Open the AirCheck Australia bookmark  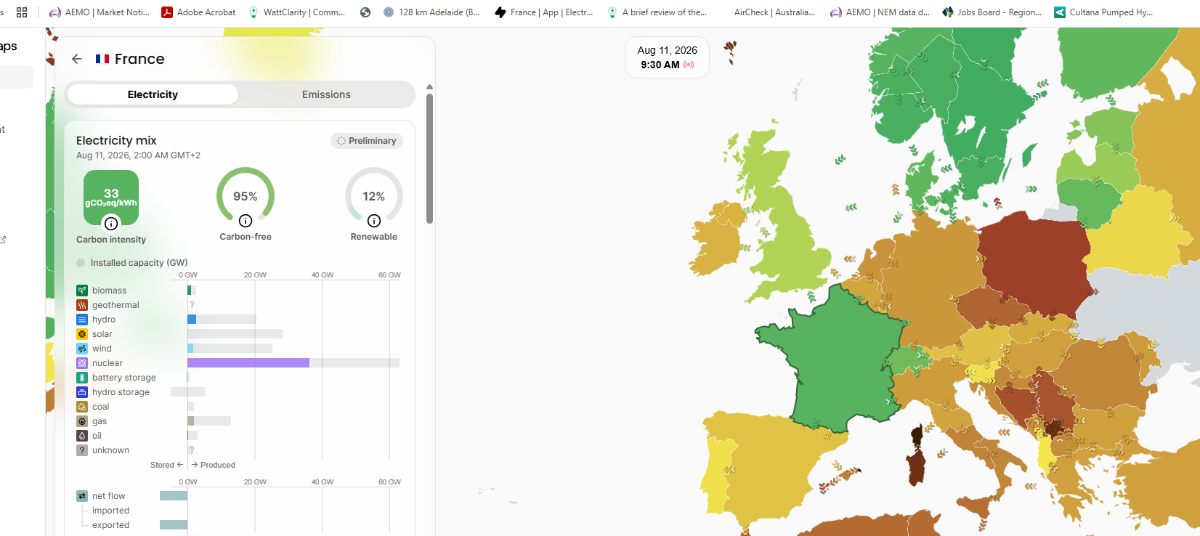point(775,12)
